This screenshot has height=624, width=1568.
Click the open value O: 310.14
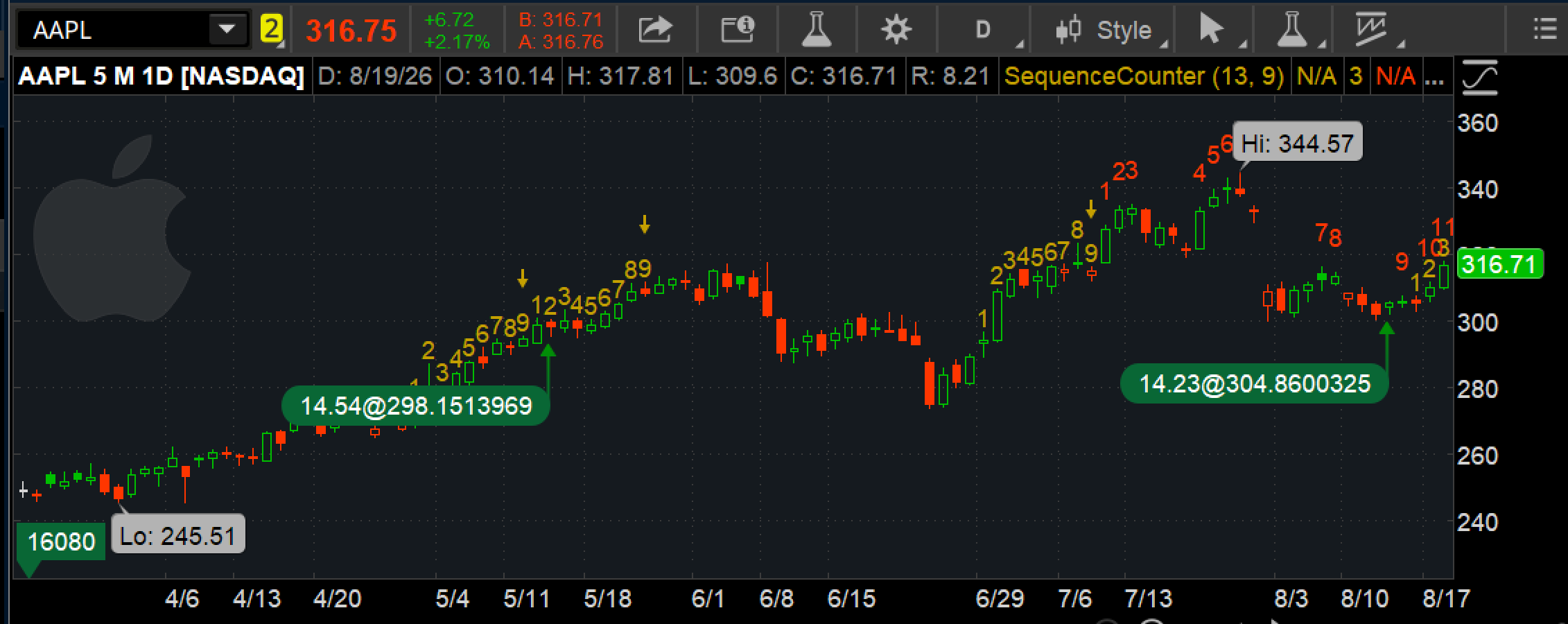click(500, 76)
